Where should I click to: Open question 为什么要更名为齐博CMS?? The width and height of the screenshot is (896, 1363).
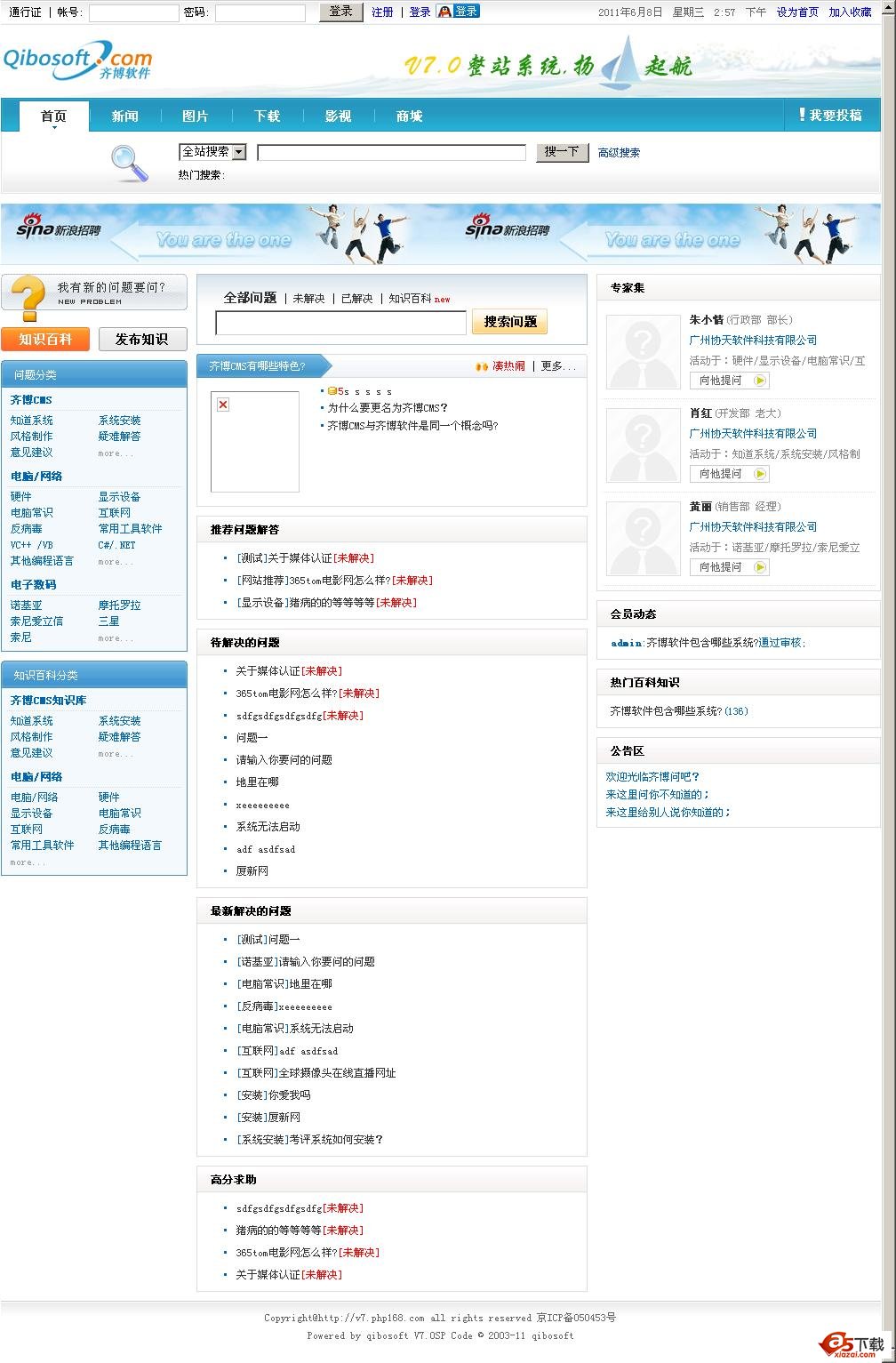click(388, 408)
